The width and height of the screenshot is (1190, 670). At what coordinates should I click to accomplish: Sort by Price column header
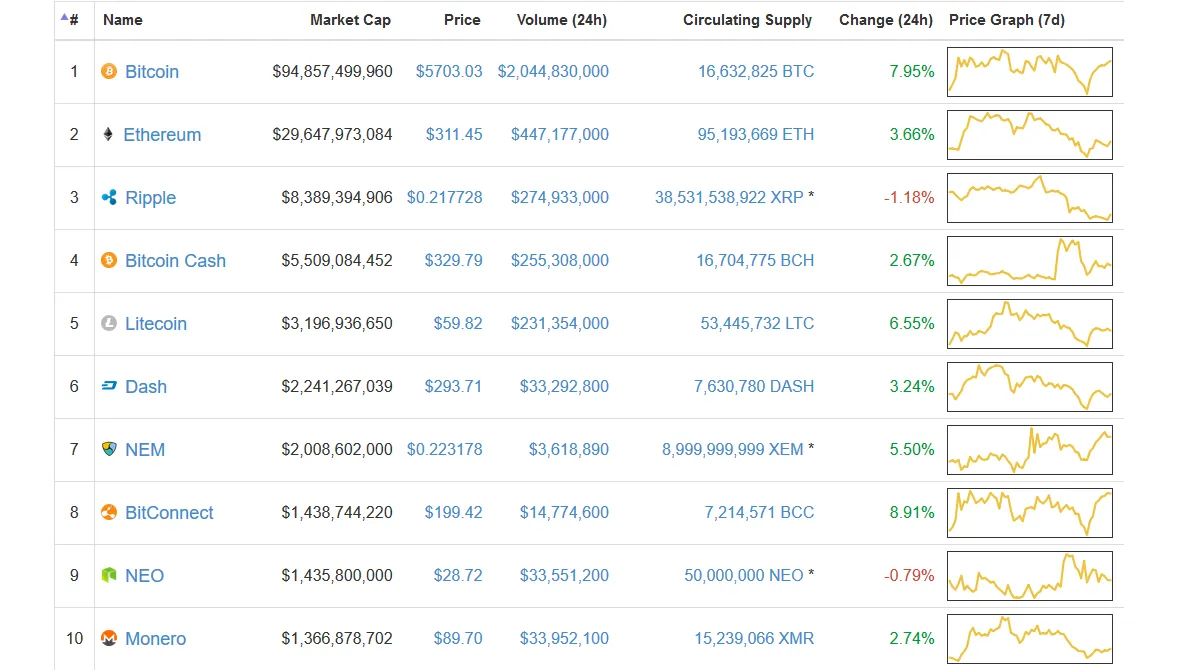tap(462, 20)
